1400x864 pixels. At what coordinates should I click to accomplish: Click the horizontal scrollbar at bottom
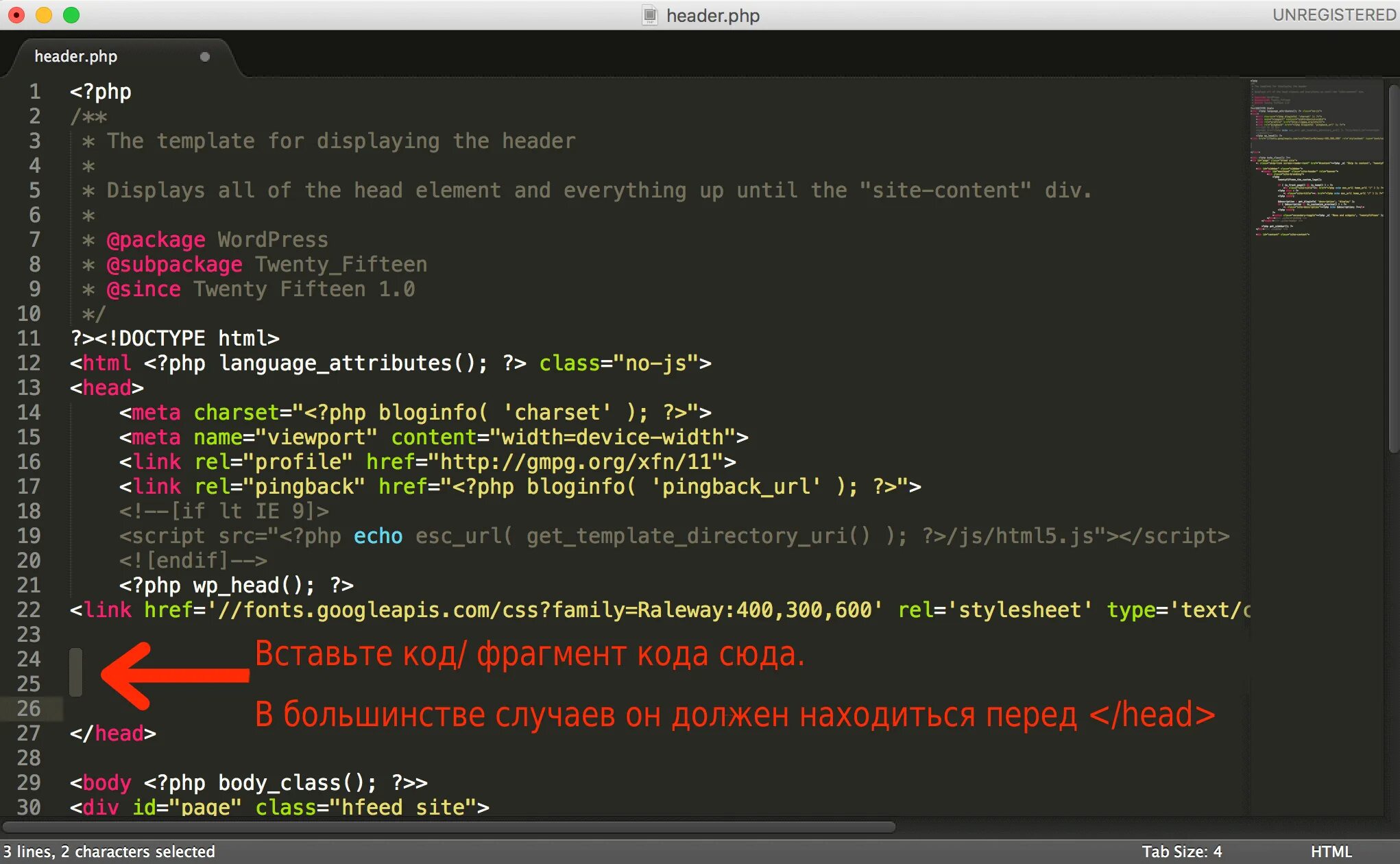pos(449,827)
